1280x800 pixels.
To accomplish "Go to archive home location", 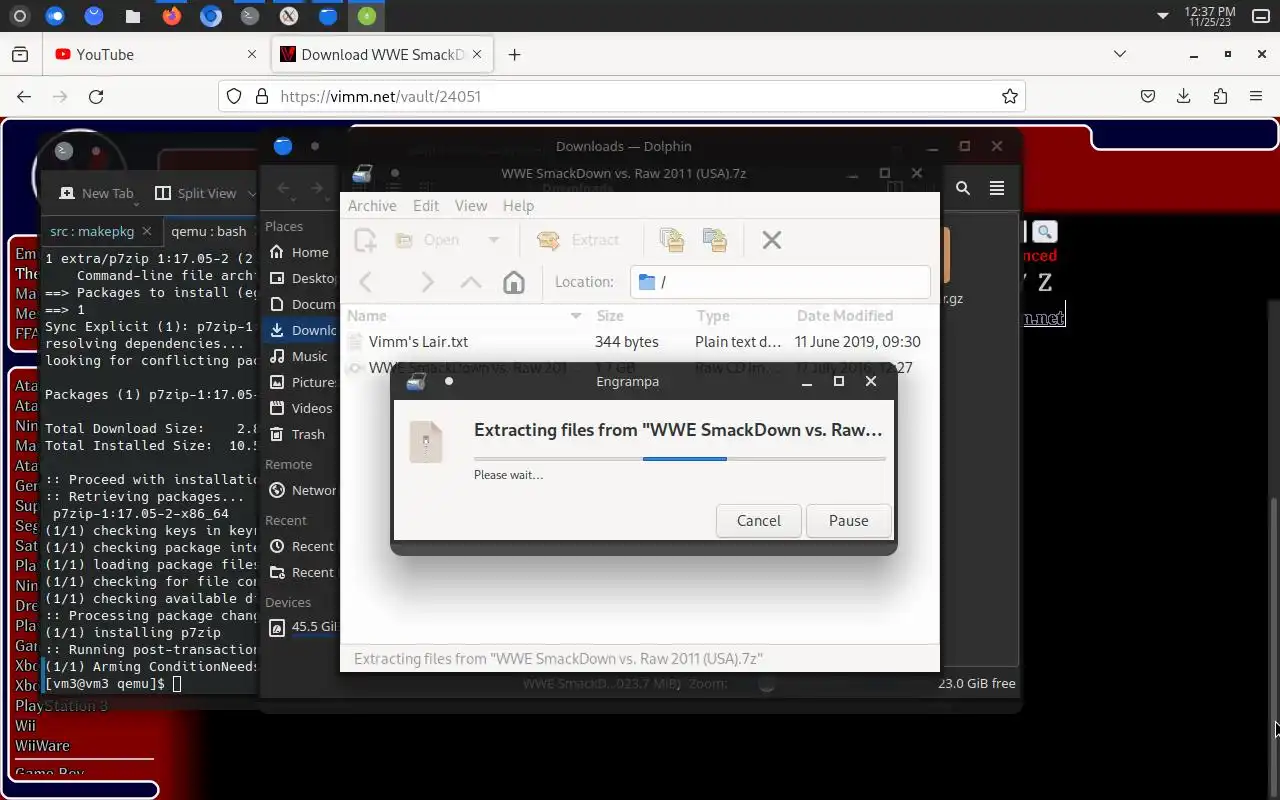I will tap(514, 282).
